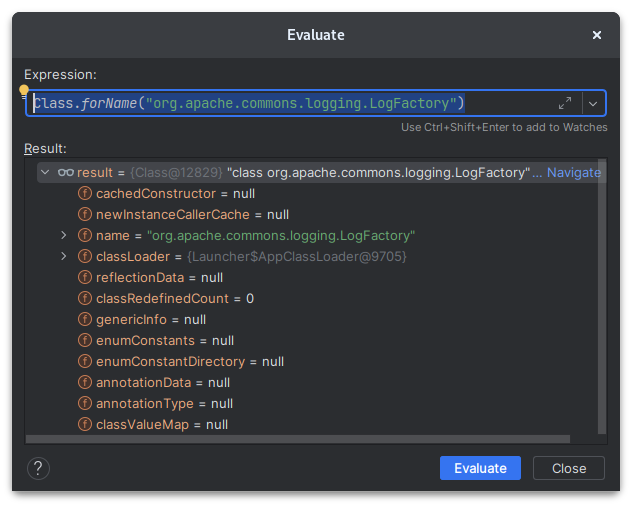Viewport: 632px width, 506px height.
Task: Click the horizontal scrollbar under results
Action: pyautogui.click(x=298, y=438)
